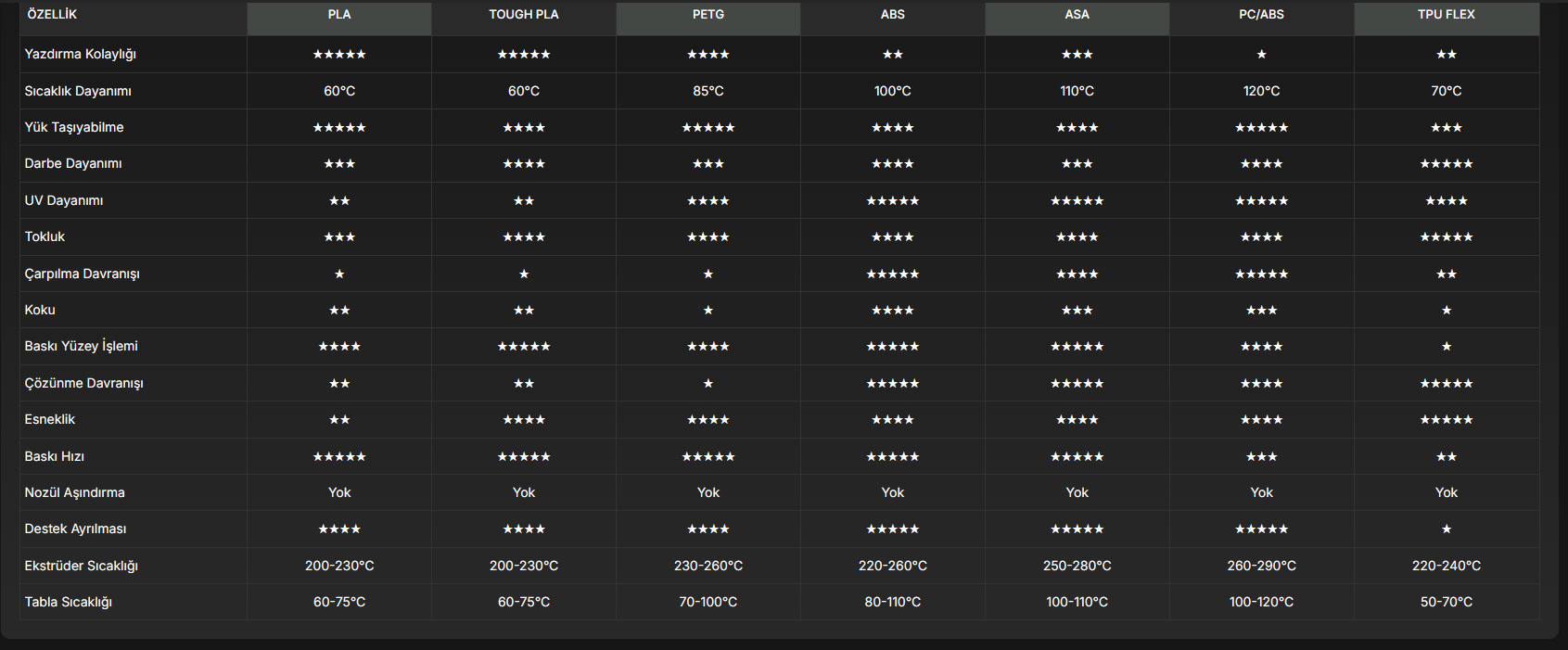Click Yok under PLA in Nozül Aşındırma
The image size is (1568, 650).
(x=339, y=492)
